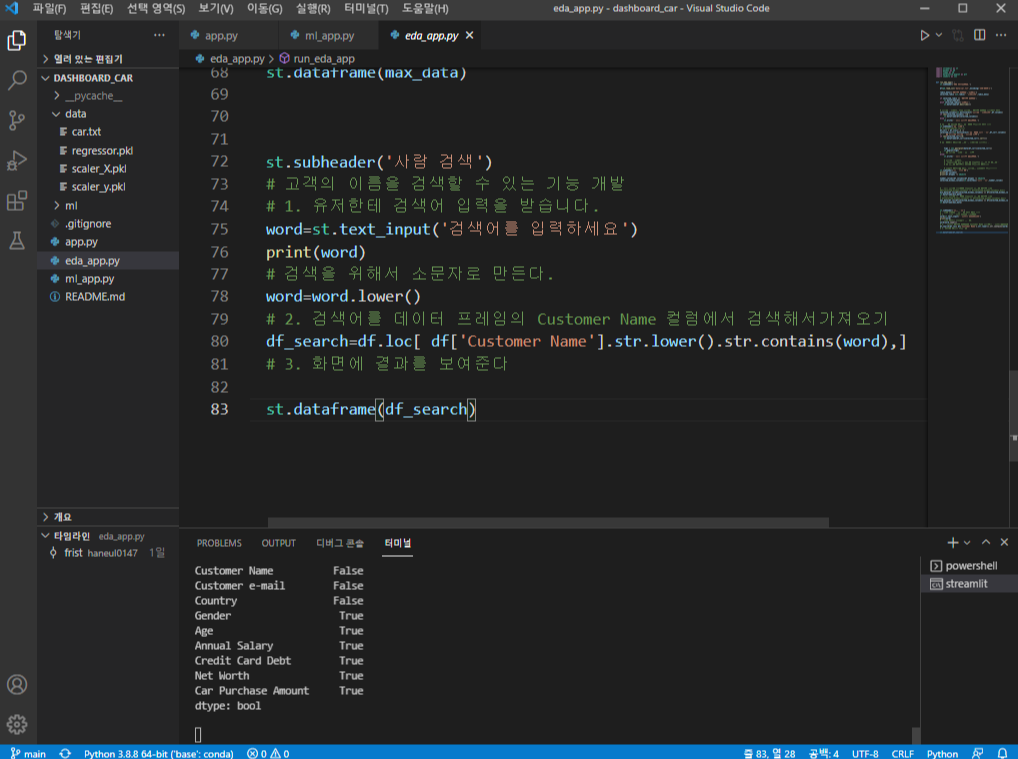The image size is (1018, 759).
Task: Select the frist commit in timeline
Action: pyautogui.click(x=108, y=553)
